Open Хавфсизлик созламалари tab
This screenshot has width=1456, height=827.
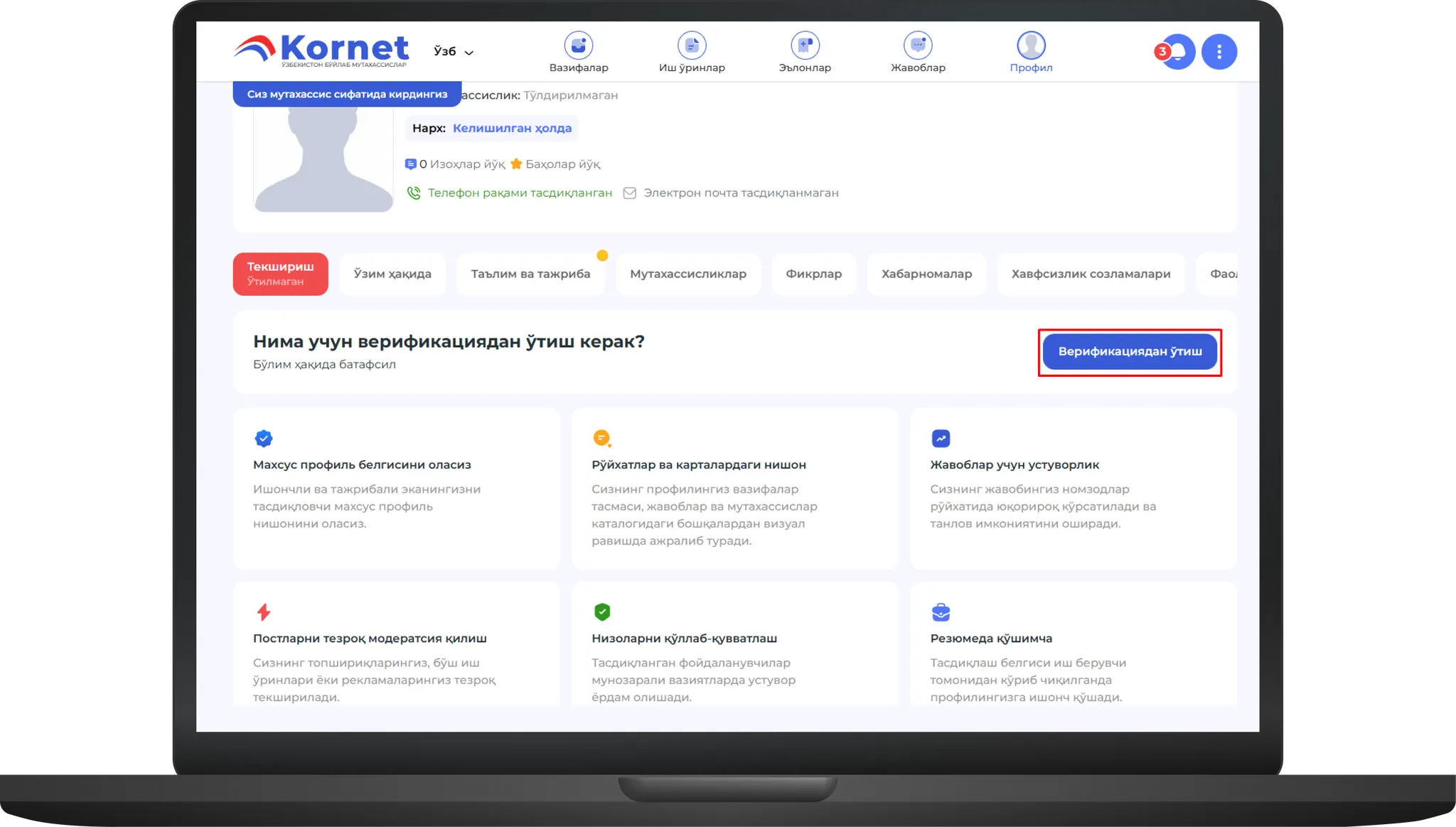click(x=1090, y=274)
